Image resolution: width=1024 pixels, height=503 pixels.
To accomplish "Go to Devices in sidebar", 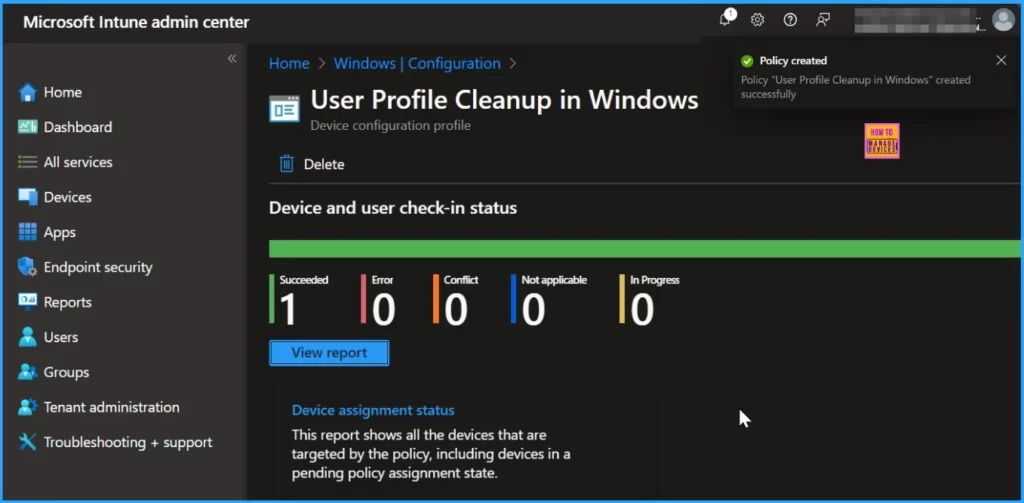I will [67, 197].
